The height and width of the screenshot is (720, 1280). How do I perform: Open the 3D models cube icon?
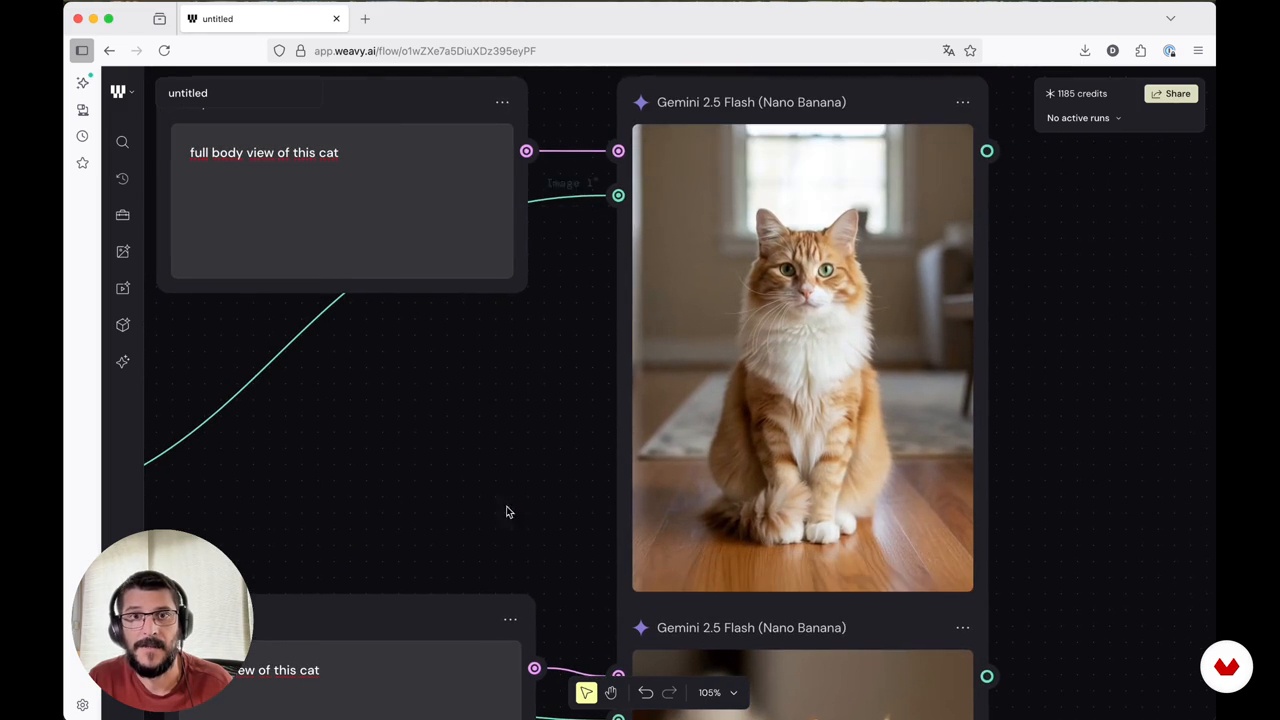tap(122, 325)
